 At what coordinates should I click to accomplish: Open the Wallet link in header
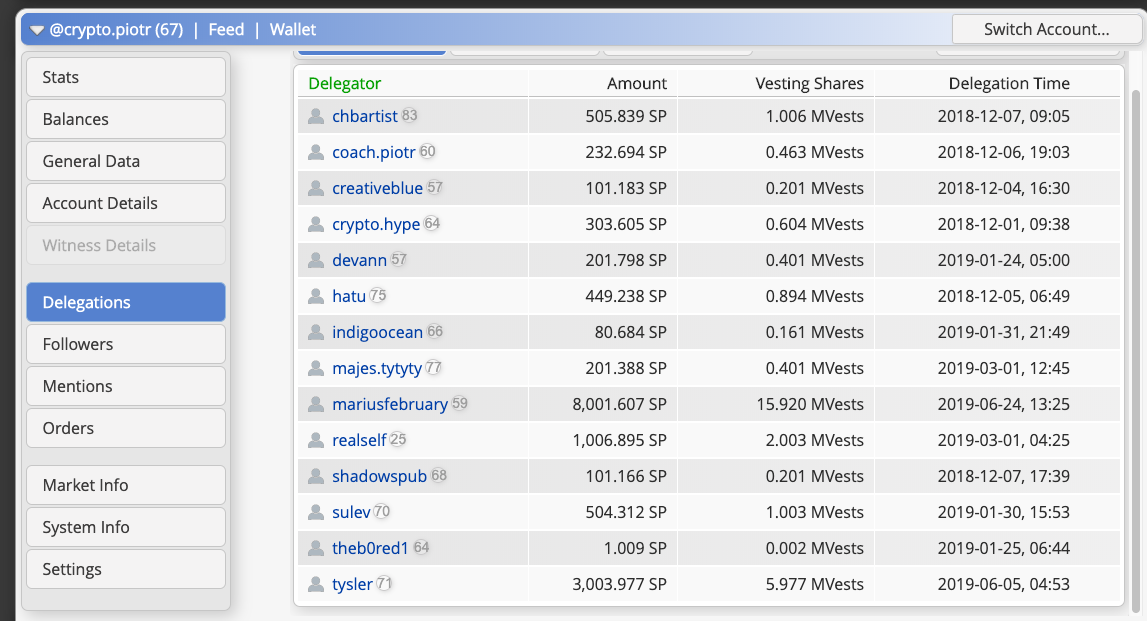point(292,30)
